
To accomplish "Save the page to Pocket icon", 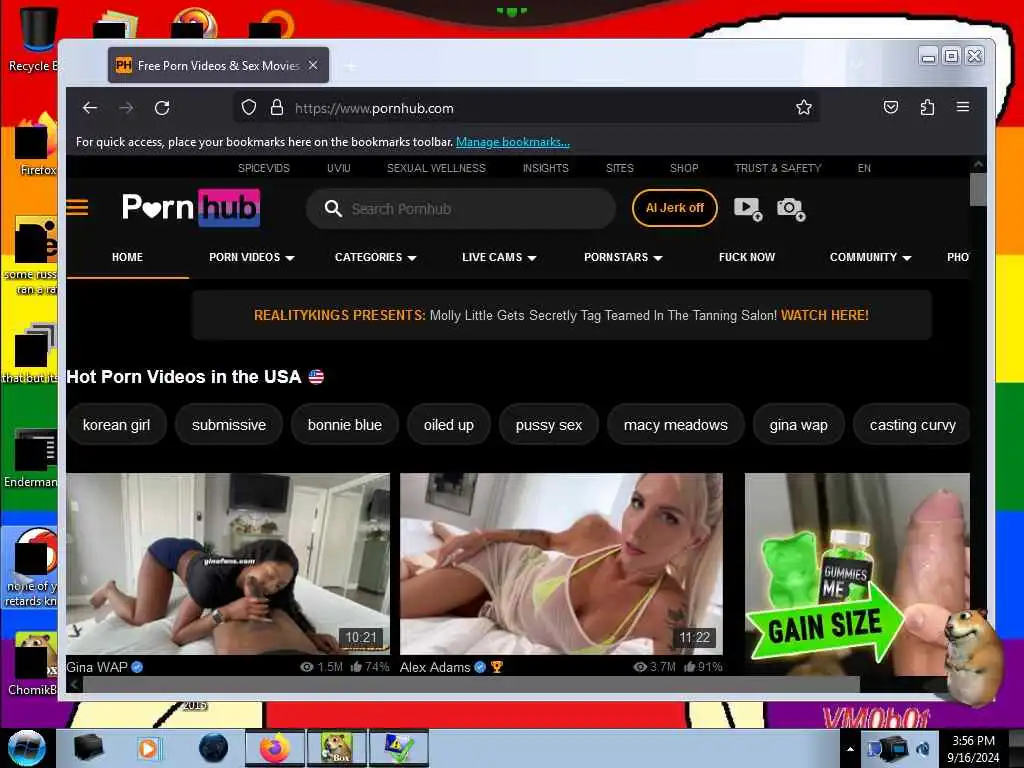I will pos(891,108).
